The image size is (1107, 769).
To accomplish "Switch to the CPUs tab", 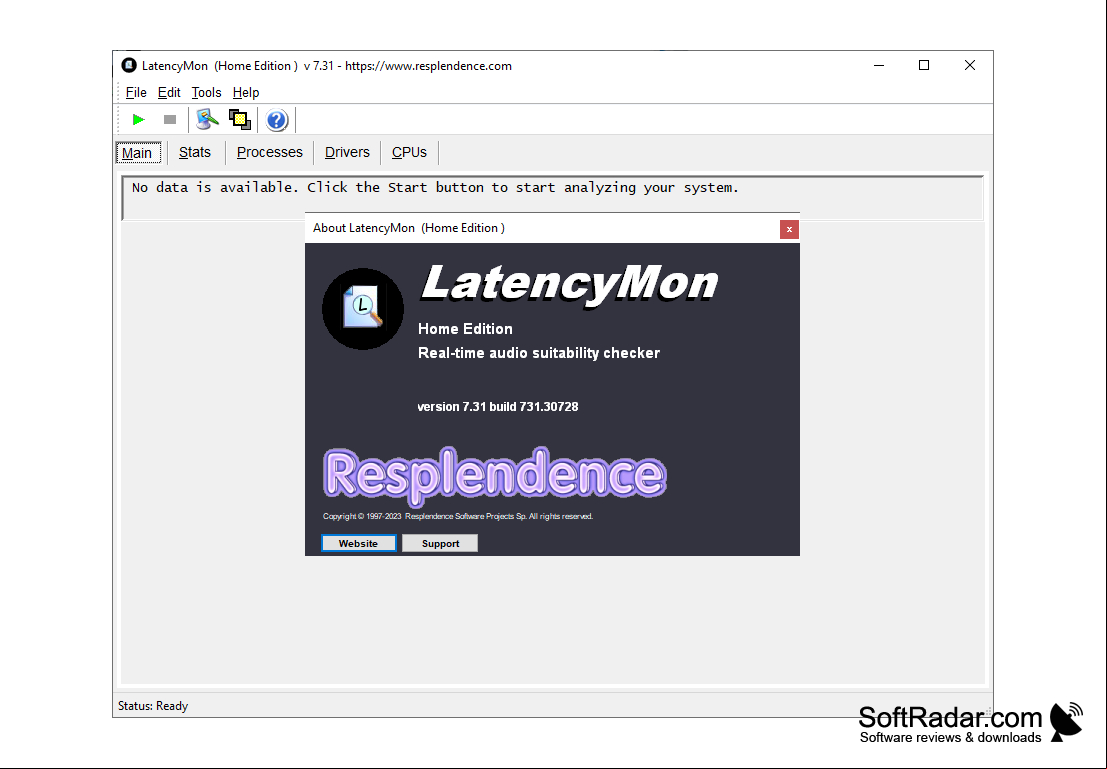I will pyautogui.click(x=409, y=153).
